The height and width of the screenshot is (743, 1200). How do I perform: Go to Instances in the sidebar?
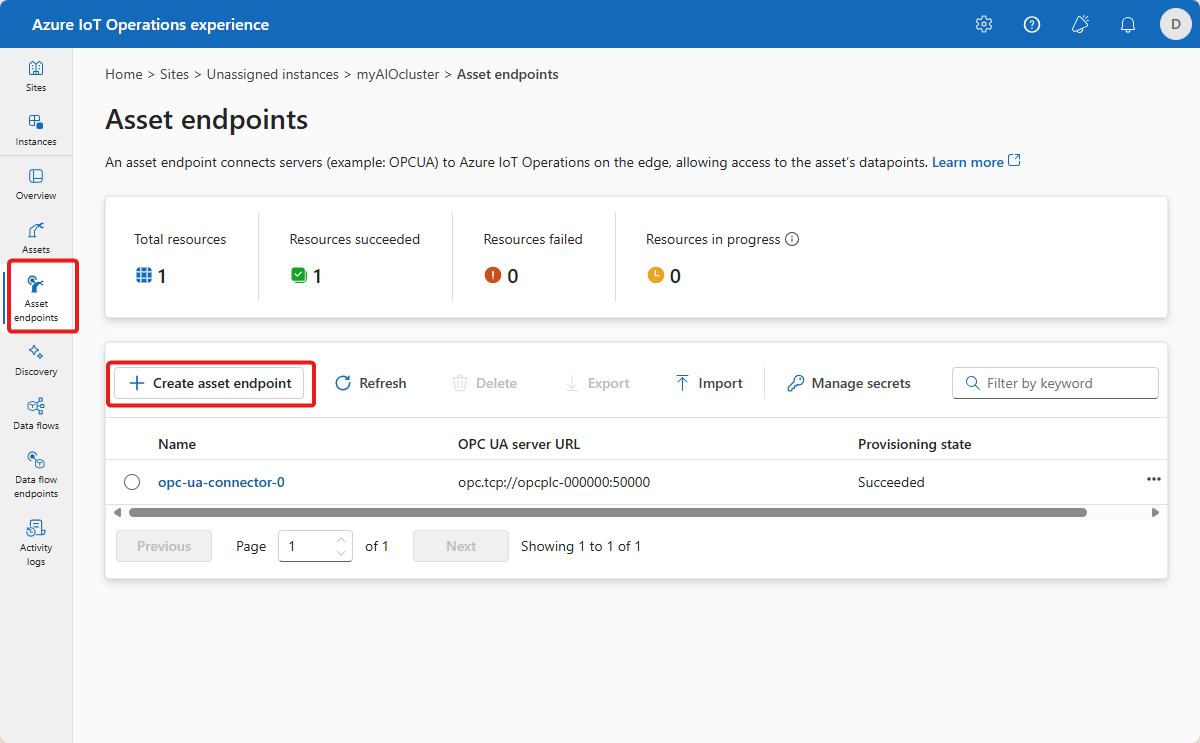pyautogui.click(x=36, y=130)
